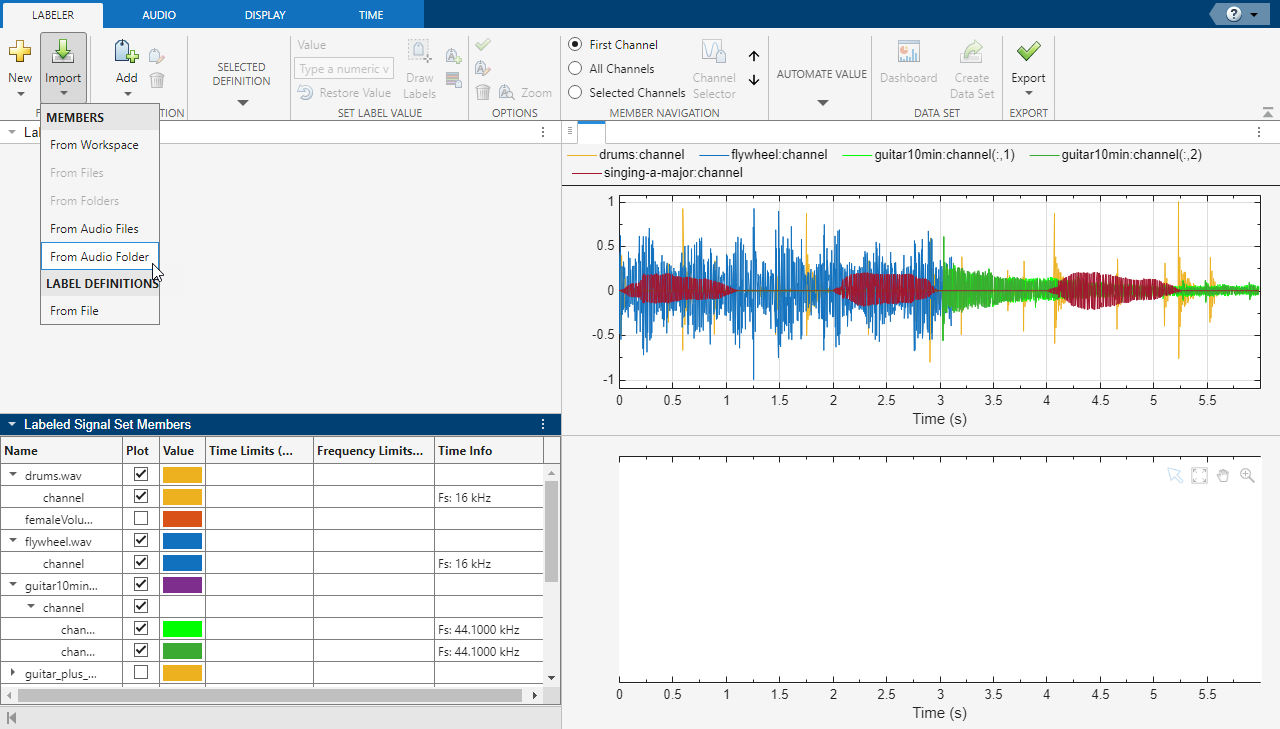Expand the guitar_plus tree node

tap(13, 673)
